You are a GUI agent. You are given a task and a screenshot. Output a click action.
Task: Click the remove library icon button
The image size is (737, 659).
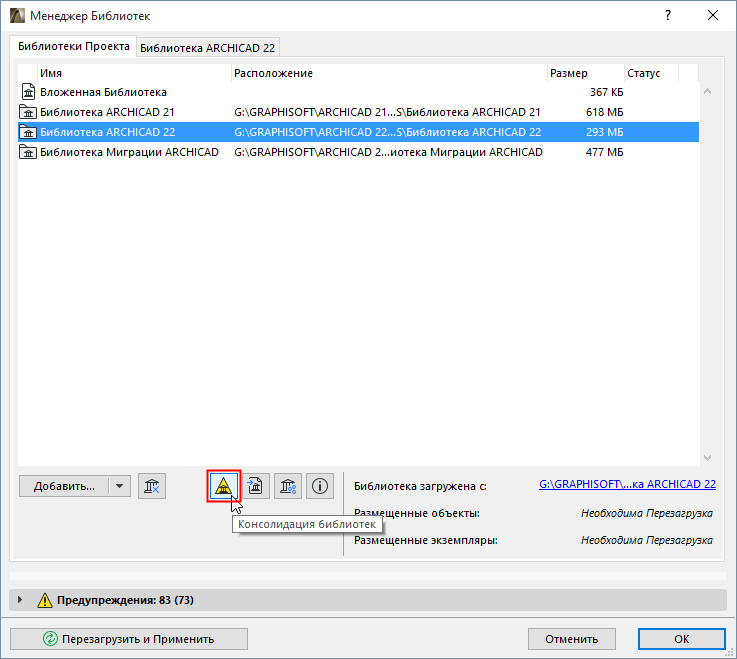152,486
